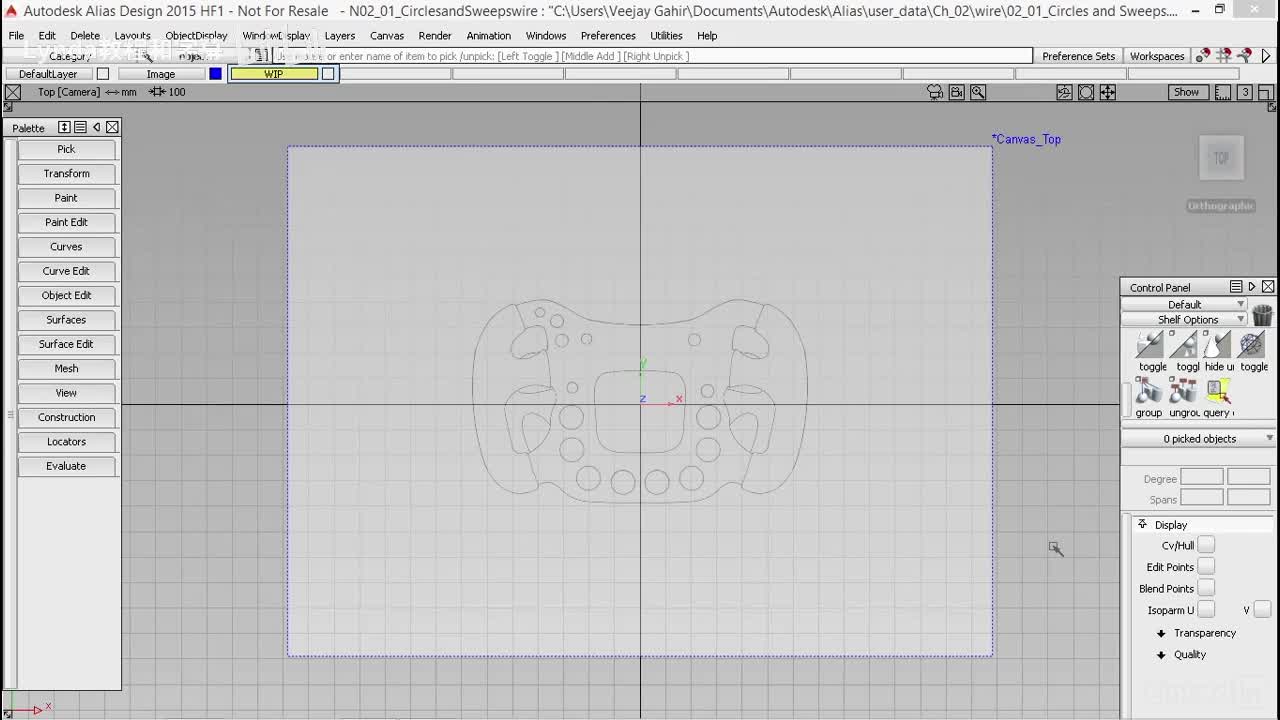Image resolution: width=1280 pixels, height=720 pixels.
Task: Open the File menu
Action: (x=16, y=36)
